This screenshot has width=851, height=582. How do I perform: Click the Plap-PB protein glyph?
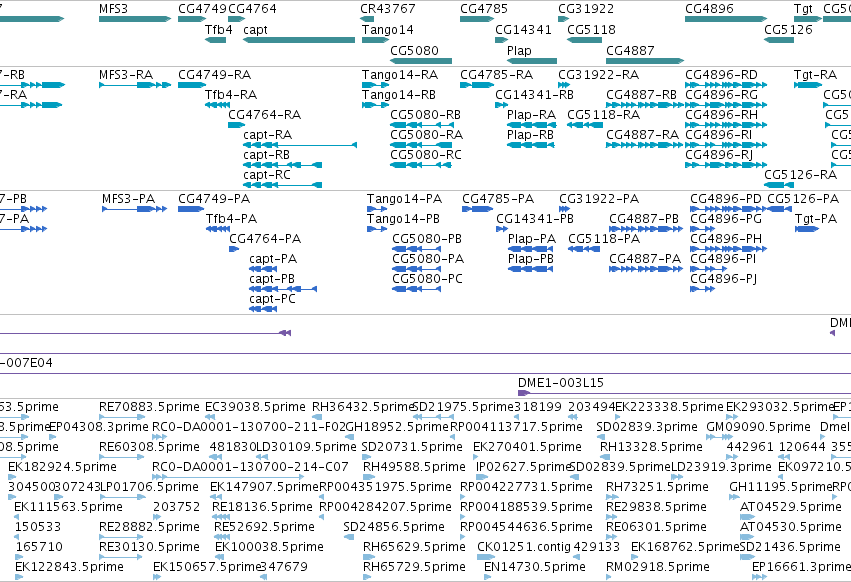[x=530, y=269]
